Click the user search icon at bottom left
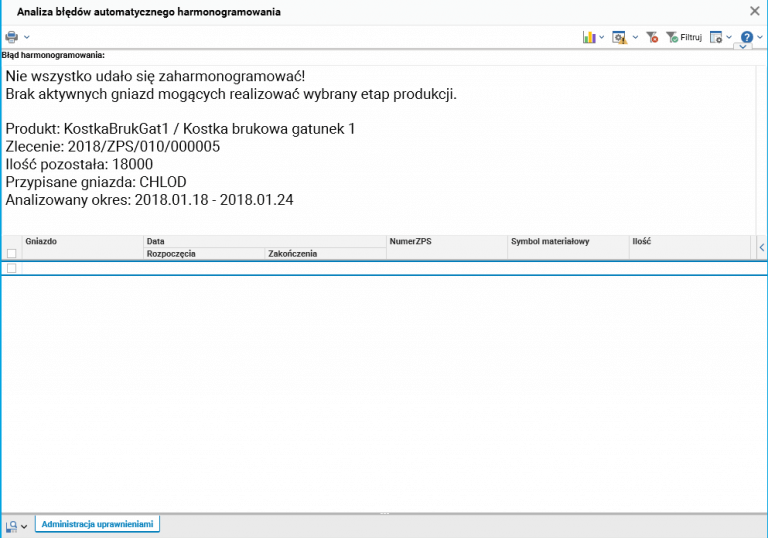768x538 pixels. click(x=12, y=526)
